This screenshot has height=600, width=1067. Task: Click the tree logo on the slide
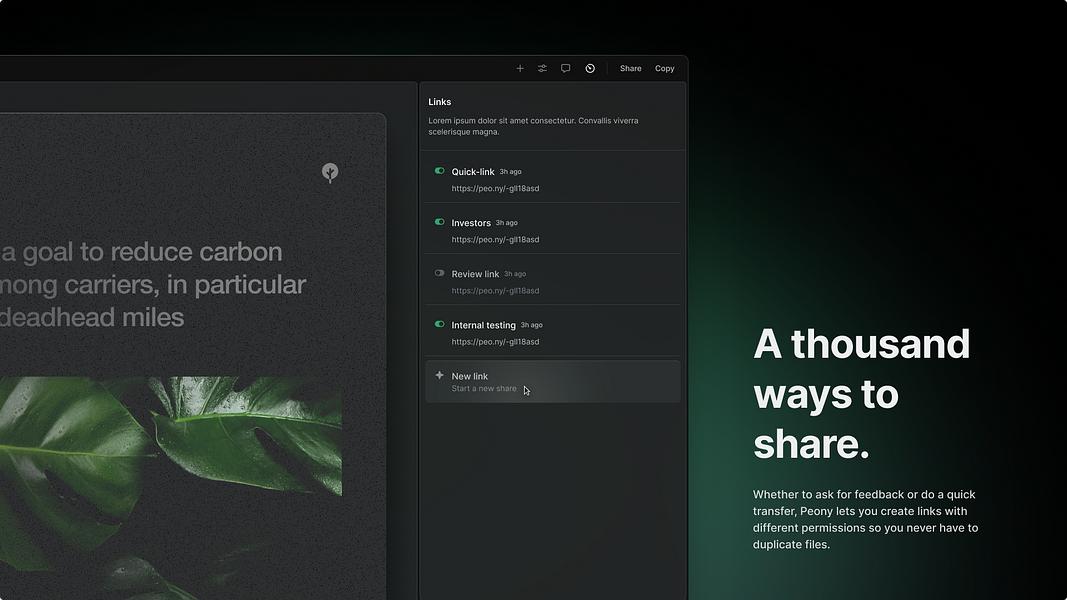click(330, 173)
